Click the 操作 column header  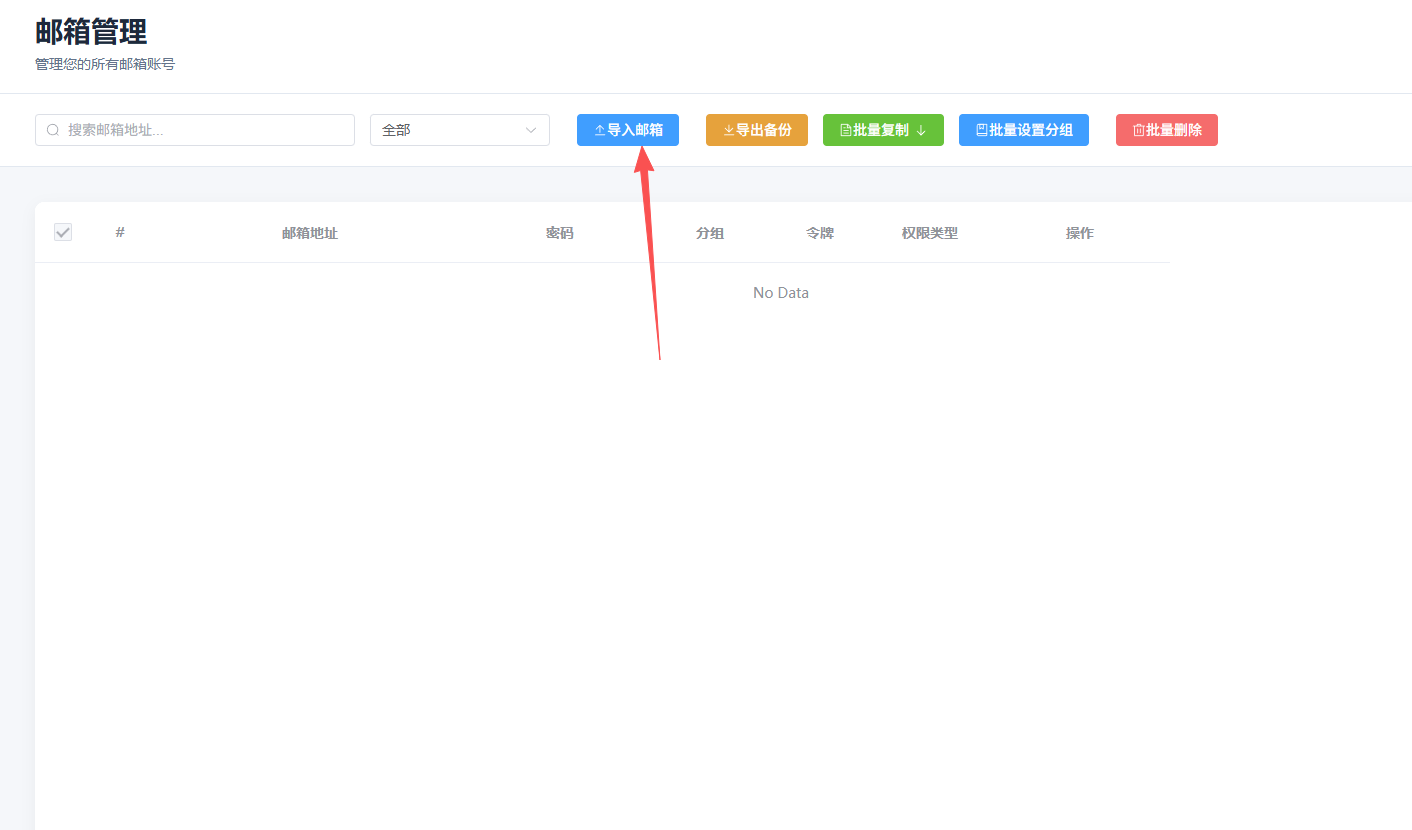(x=1080, y=233)
